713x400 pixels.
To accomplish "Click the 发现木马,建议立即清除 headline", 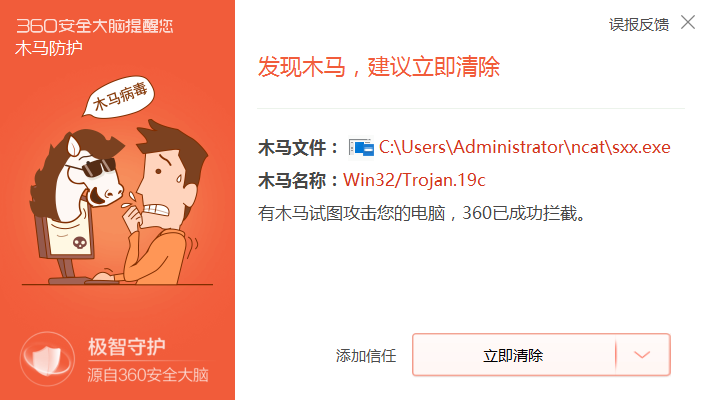I will click(379, 67).
